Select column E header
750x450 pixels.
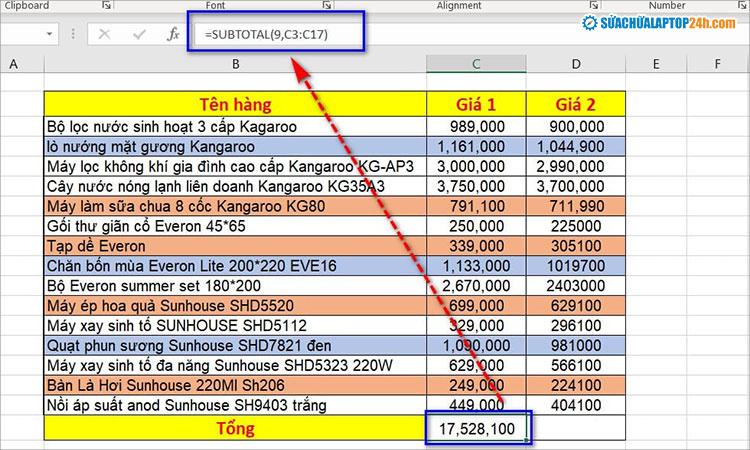tap(656, 64)
